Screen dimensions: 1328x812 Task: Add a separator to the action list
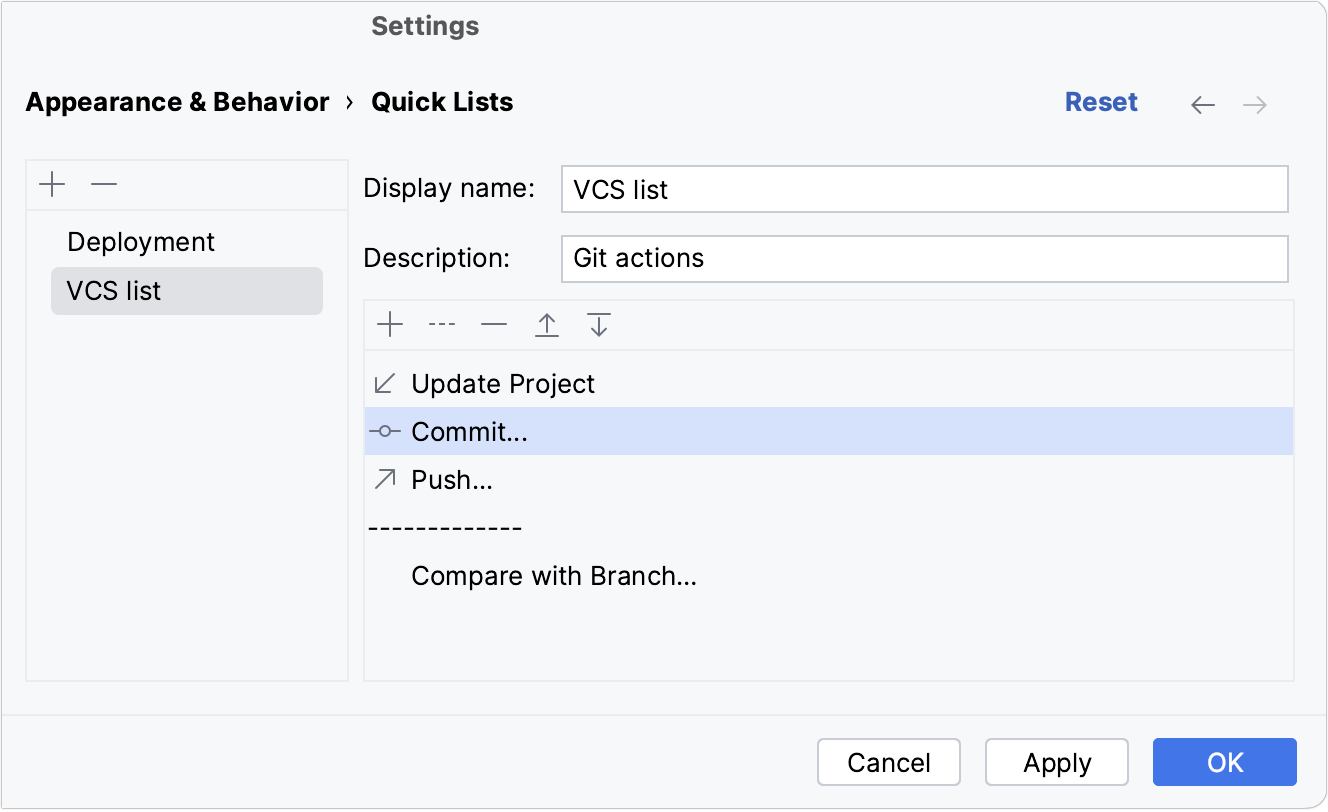pyautogui.click(x=441, y=324)
